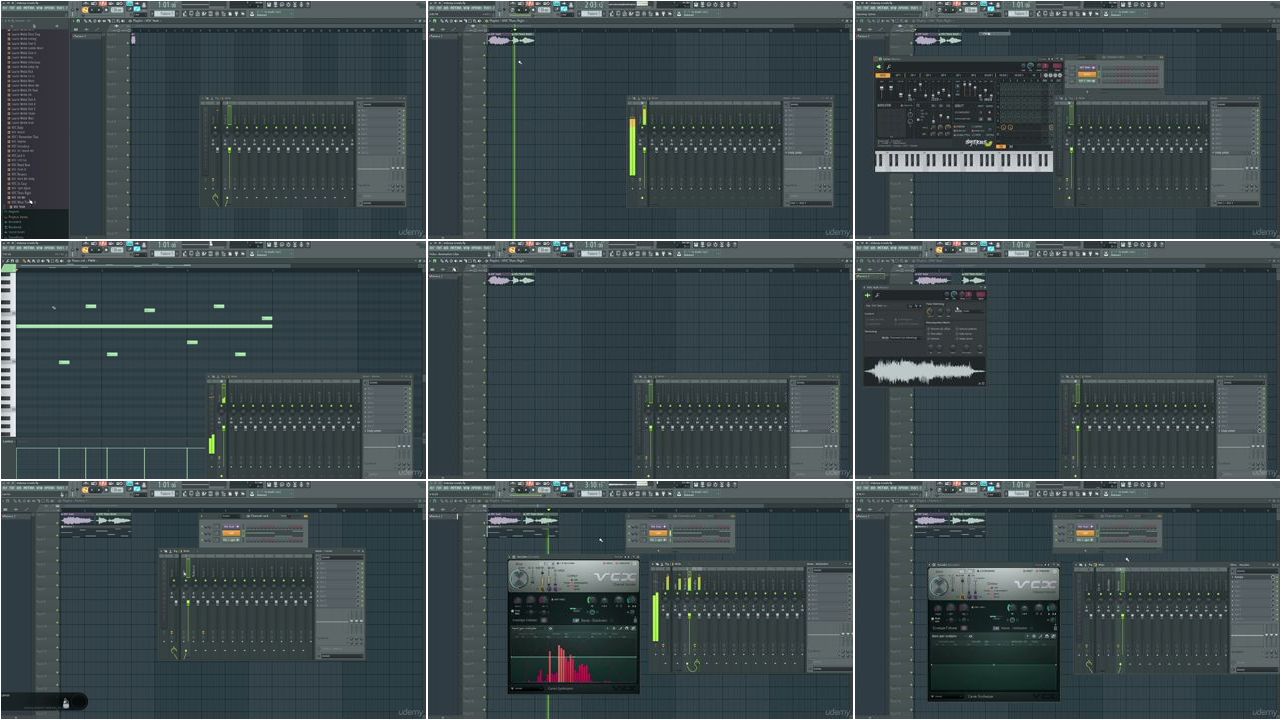The image size is (1281, 720).
Task: Click the lit green master meter in the 2:03 frame mixer
Action: 633,147
